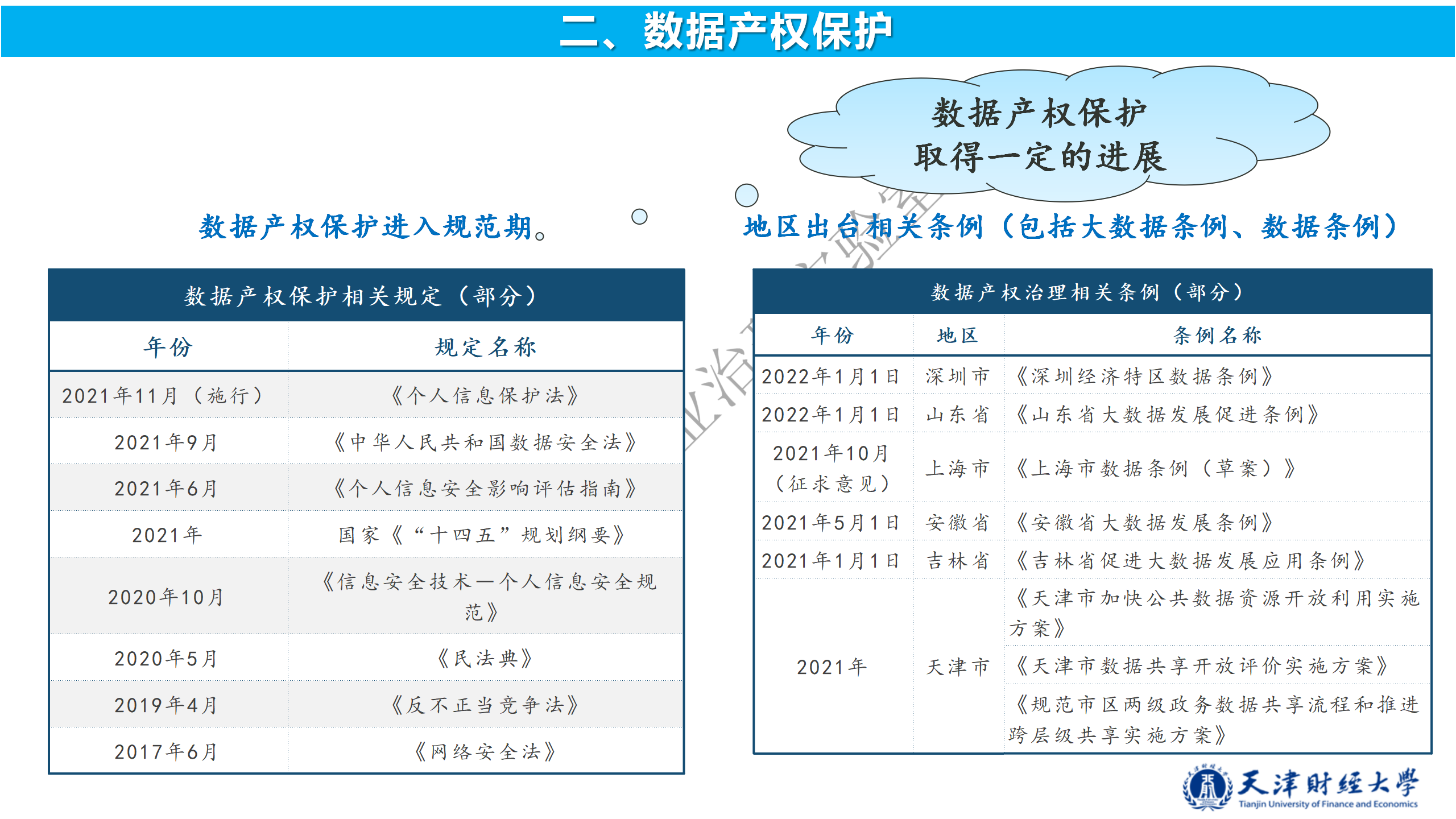Image resolution: width=1456 pixels, height=819 pixels.
Task: Select cell 《规范市区两级政务数据共享流程和推进跨层级共享实施方案》
Action: pos(1217,719)
